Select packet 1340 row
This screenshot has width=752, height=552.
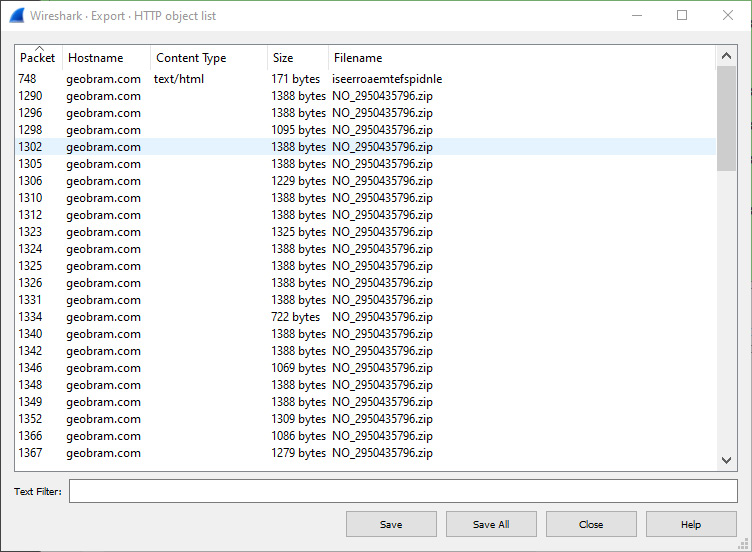point(365,334)
